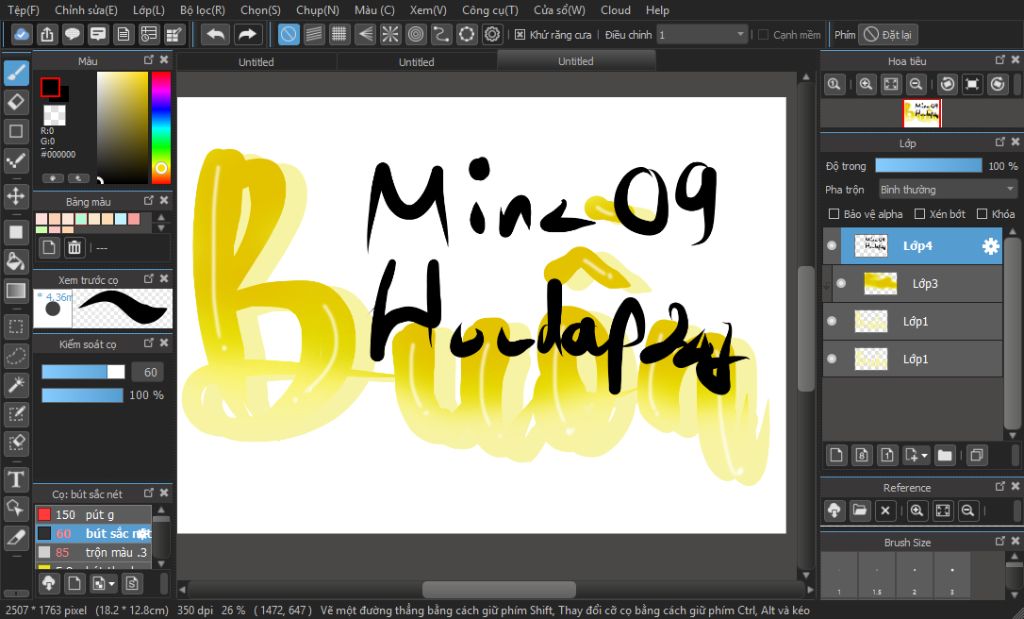
Task: Close the Màu color panel
Action: 164,60
